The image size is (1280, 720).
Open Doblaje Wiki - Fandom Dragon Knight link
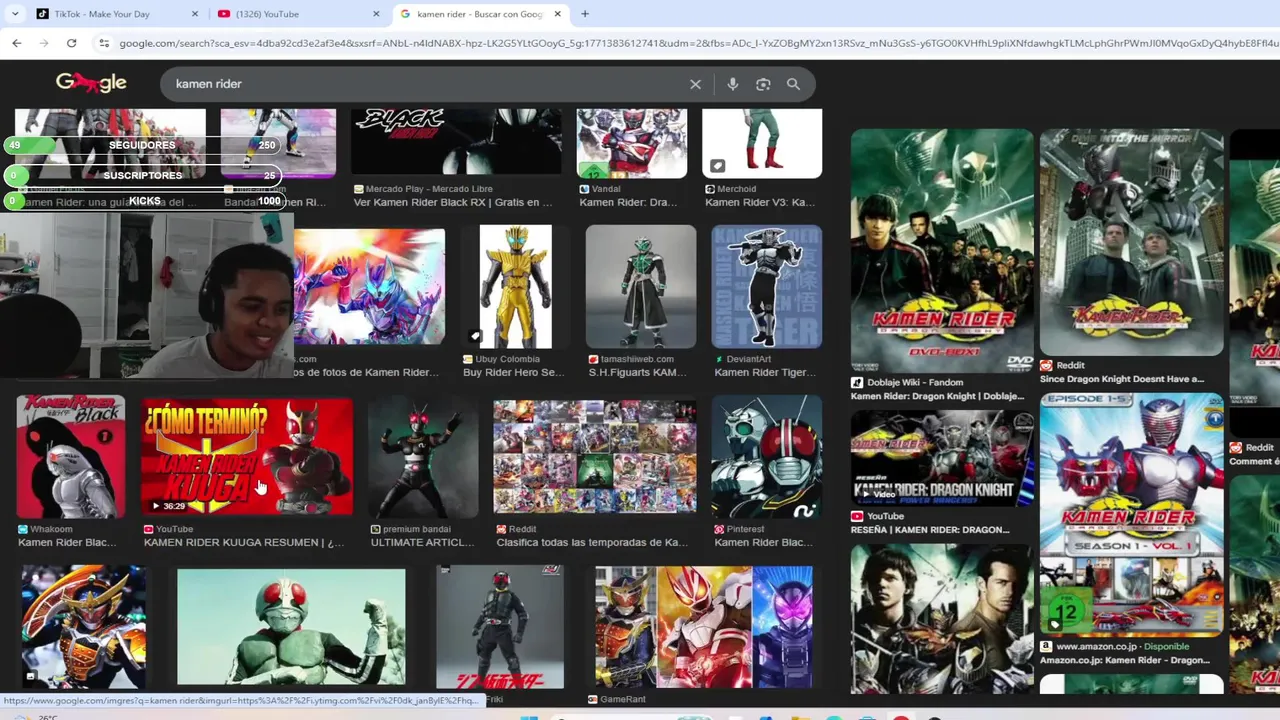[937, 389]
